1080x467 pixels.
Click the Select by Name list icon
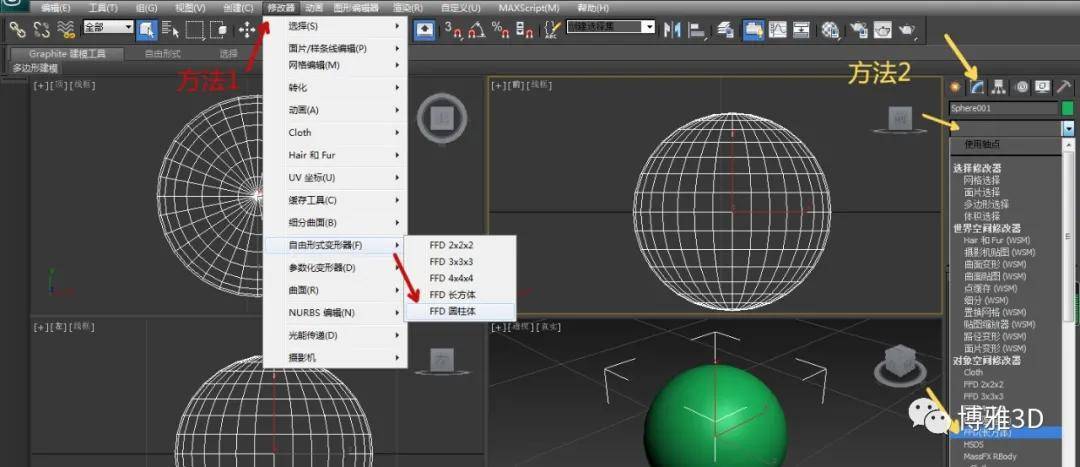coord(170,29)
